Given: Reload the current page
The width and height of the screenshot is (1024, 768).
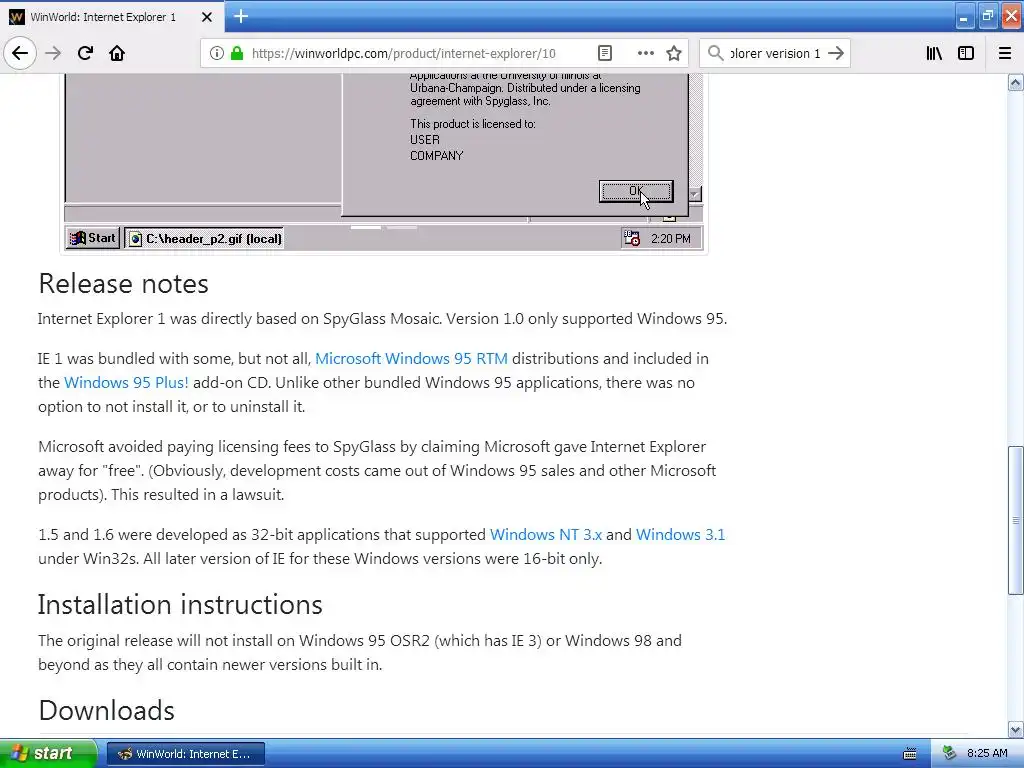Looking at the screenshot, I should click(x=85, y=53).
